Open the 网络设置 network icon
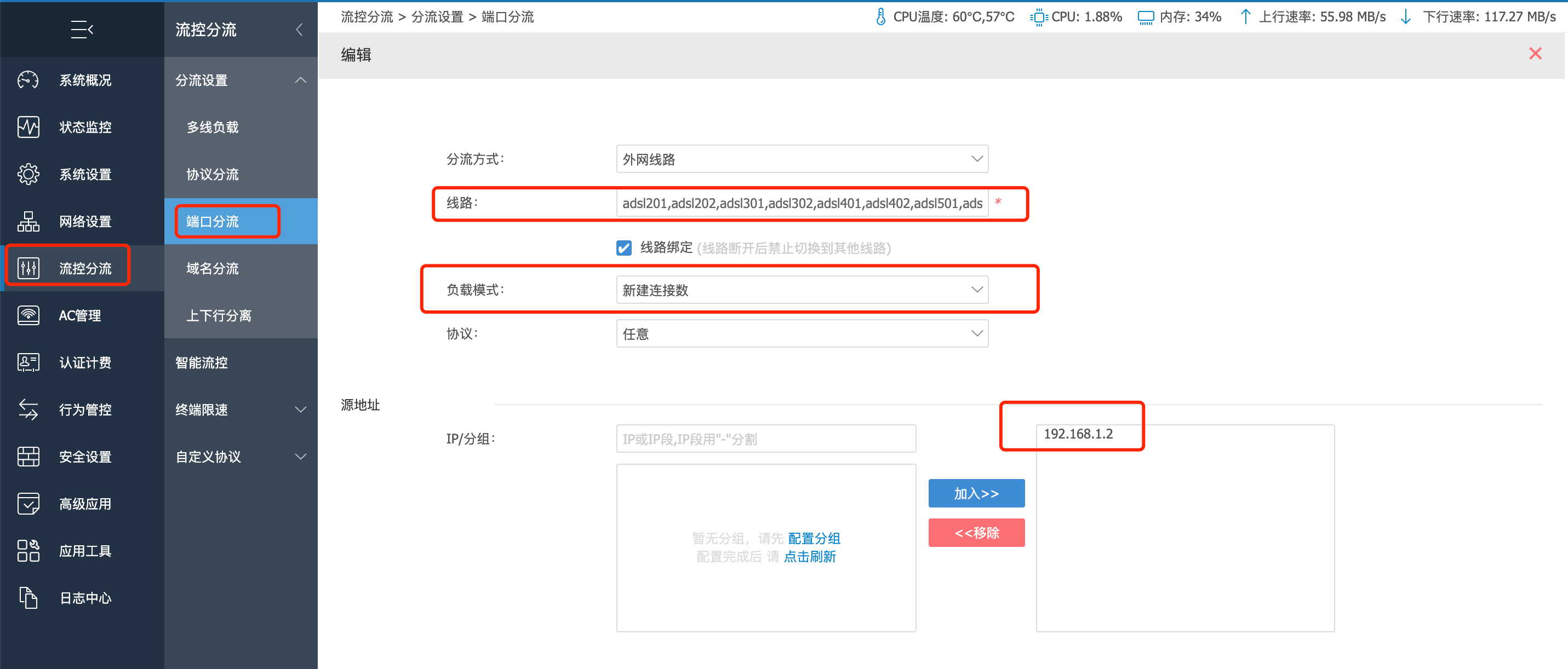This screenshot has height=669, width=1568. (x=28, y=221)
